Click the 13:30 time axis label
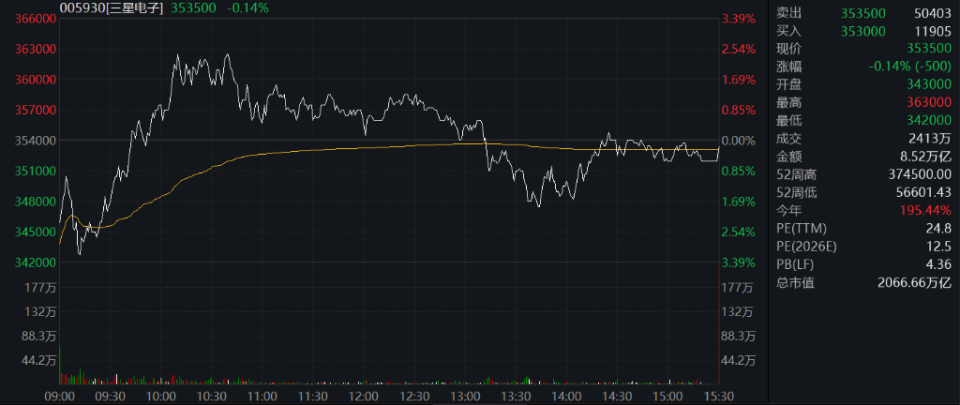This screenshot has height=405, width=960. point(516,395)
